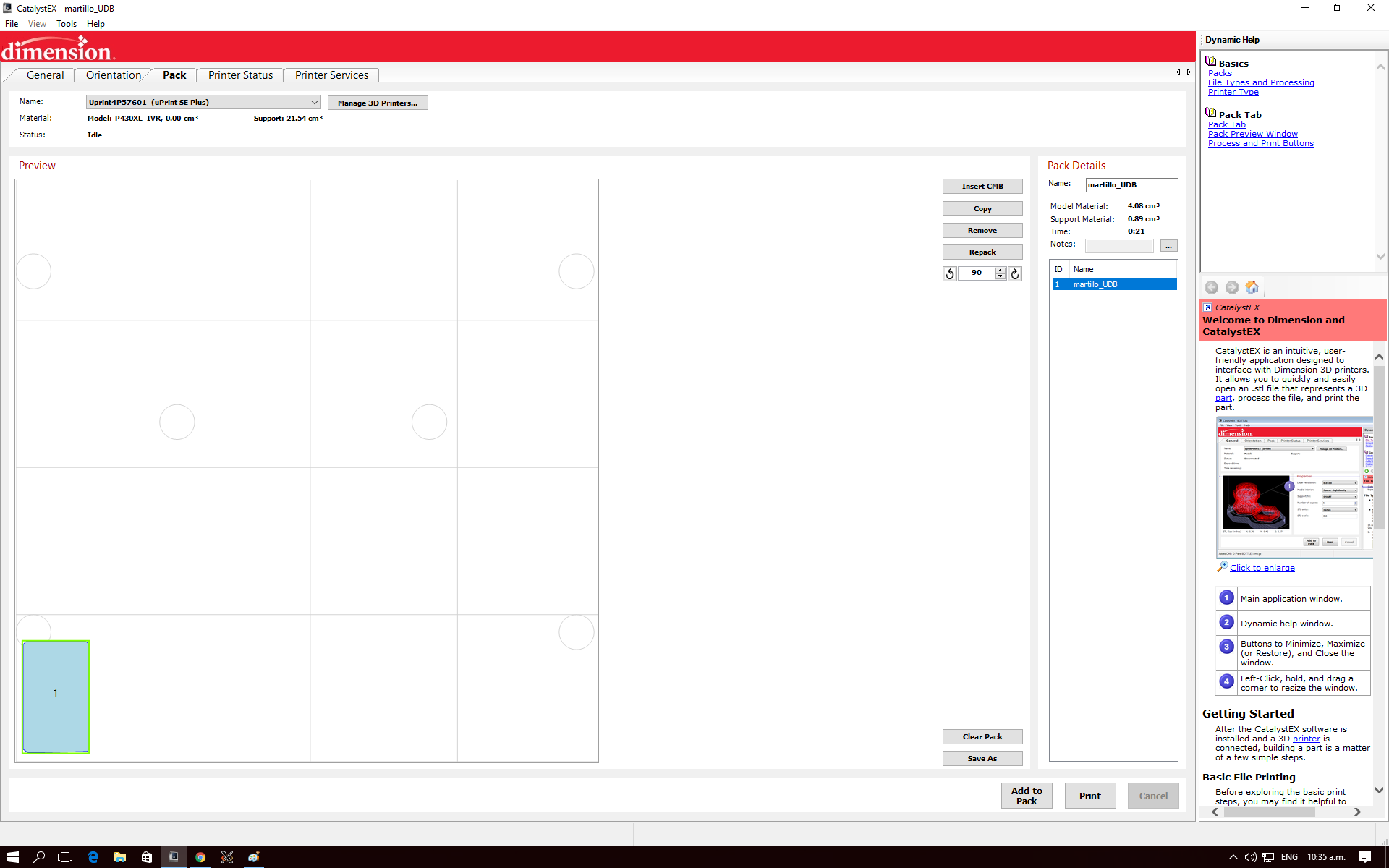The image size is (1389, 868).
Task: Open Google Chrome from the taskbar
Action: tap(200, 857)
